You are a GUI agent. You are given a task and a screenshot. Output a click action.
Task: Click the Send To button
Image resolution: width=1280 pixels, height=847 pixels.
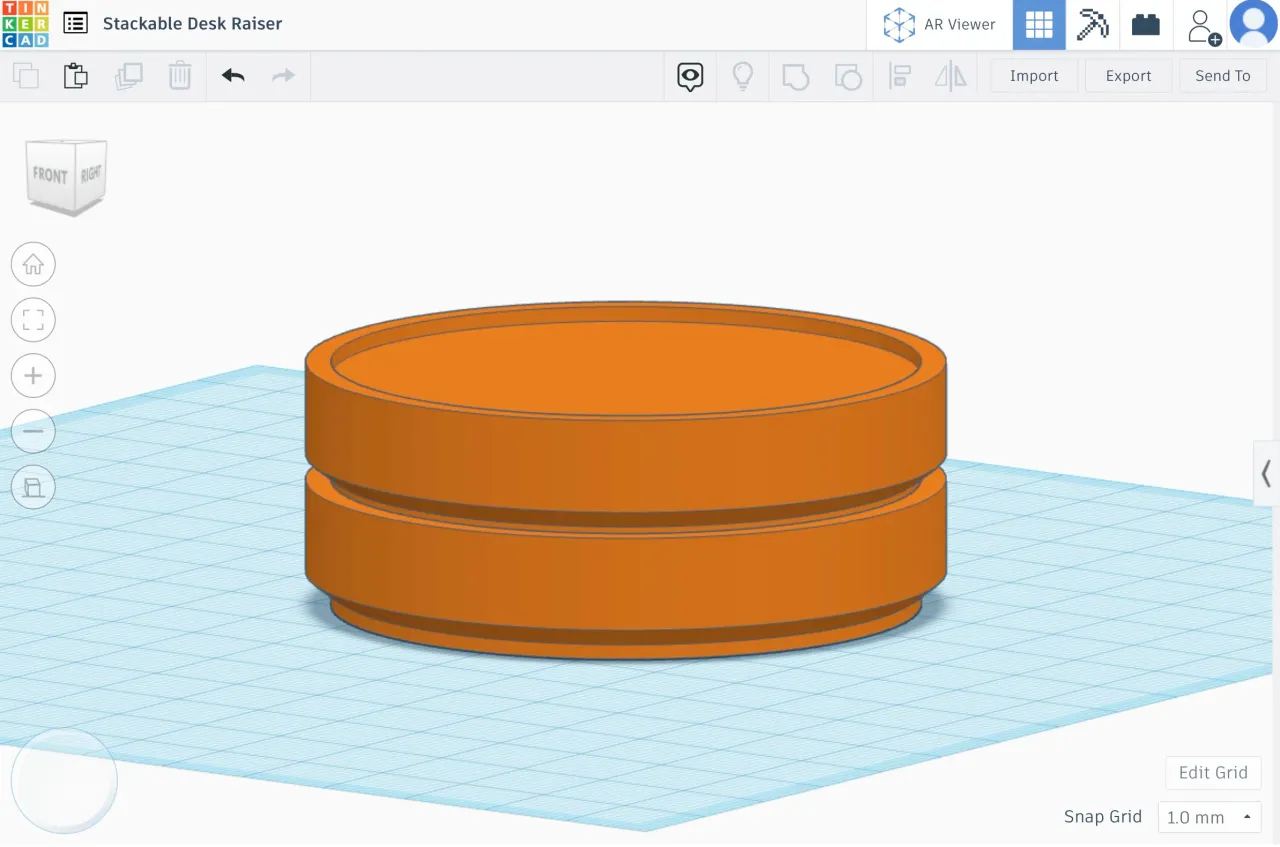coord(1223,76)
